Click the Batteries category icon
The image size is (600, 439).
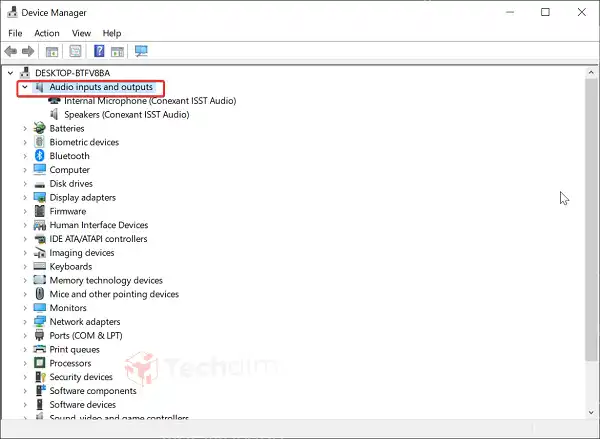pyautogui.click(x=39, y=128)
